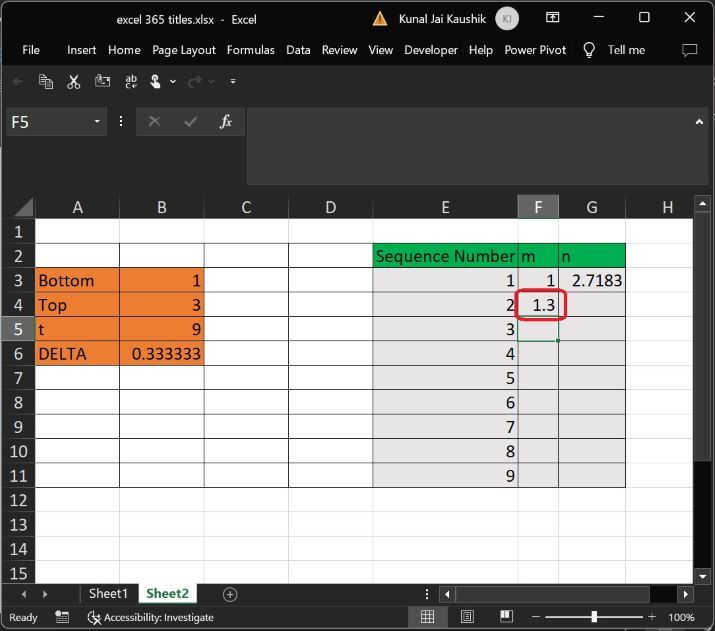Viewport: 715px width, 631px height.
Task: Switch to the Sheet1 tab
Action: [x=108, y=594]
